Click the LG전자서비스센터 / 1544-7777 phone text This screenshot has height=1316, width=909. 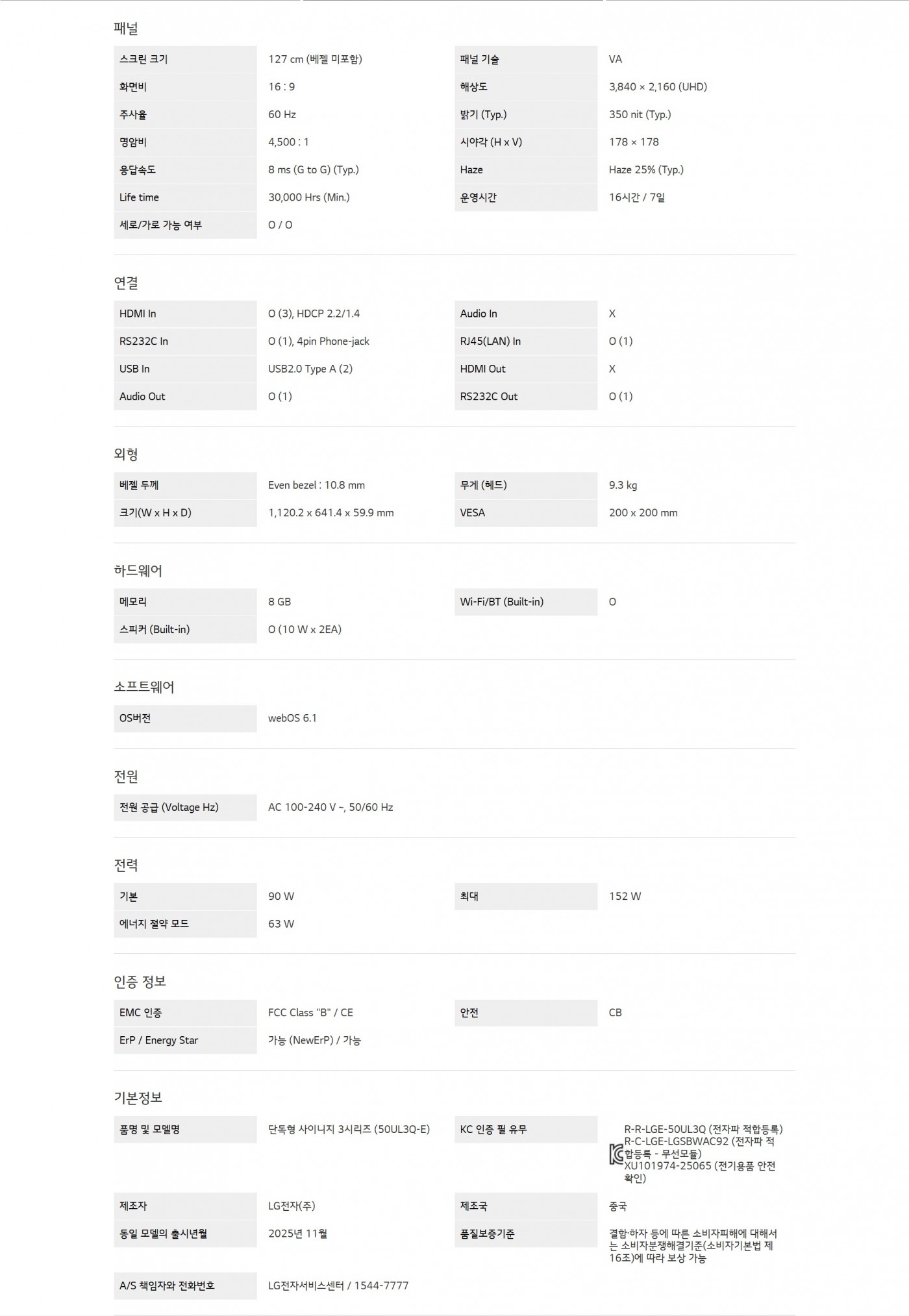coord(338,1285)
